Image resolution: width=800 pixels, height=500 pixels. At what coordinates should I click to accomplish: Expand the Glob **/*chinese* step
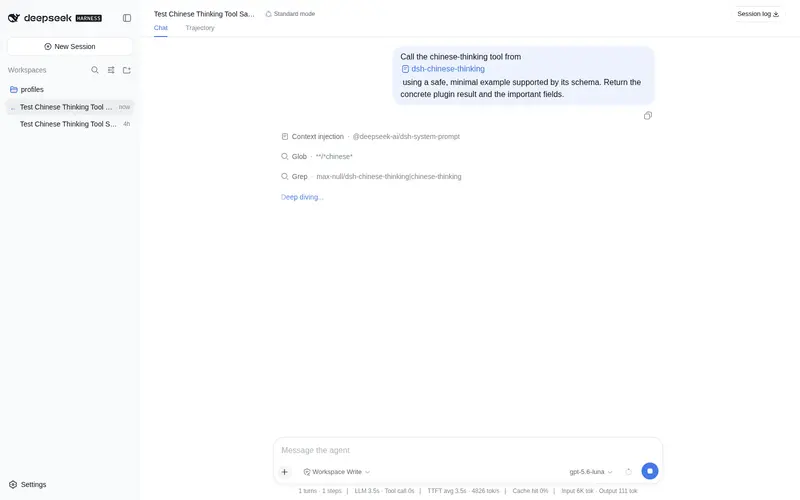pos(317,157)
